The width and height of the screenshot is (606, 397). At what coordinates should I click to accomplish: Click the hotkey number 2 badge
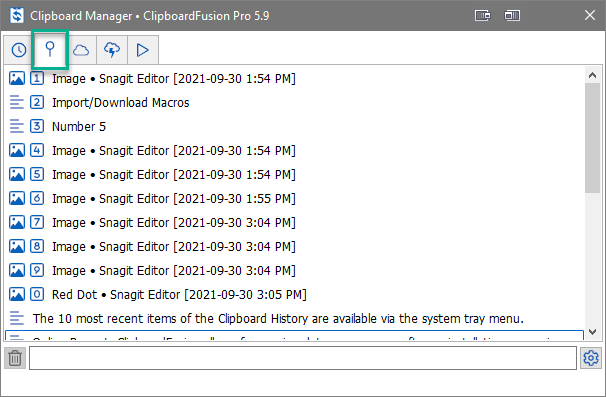pos(37,102)
